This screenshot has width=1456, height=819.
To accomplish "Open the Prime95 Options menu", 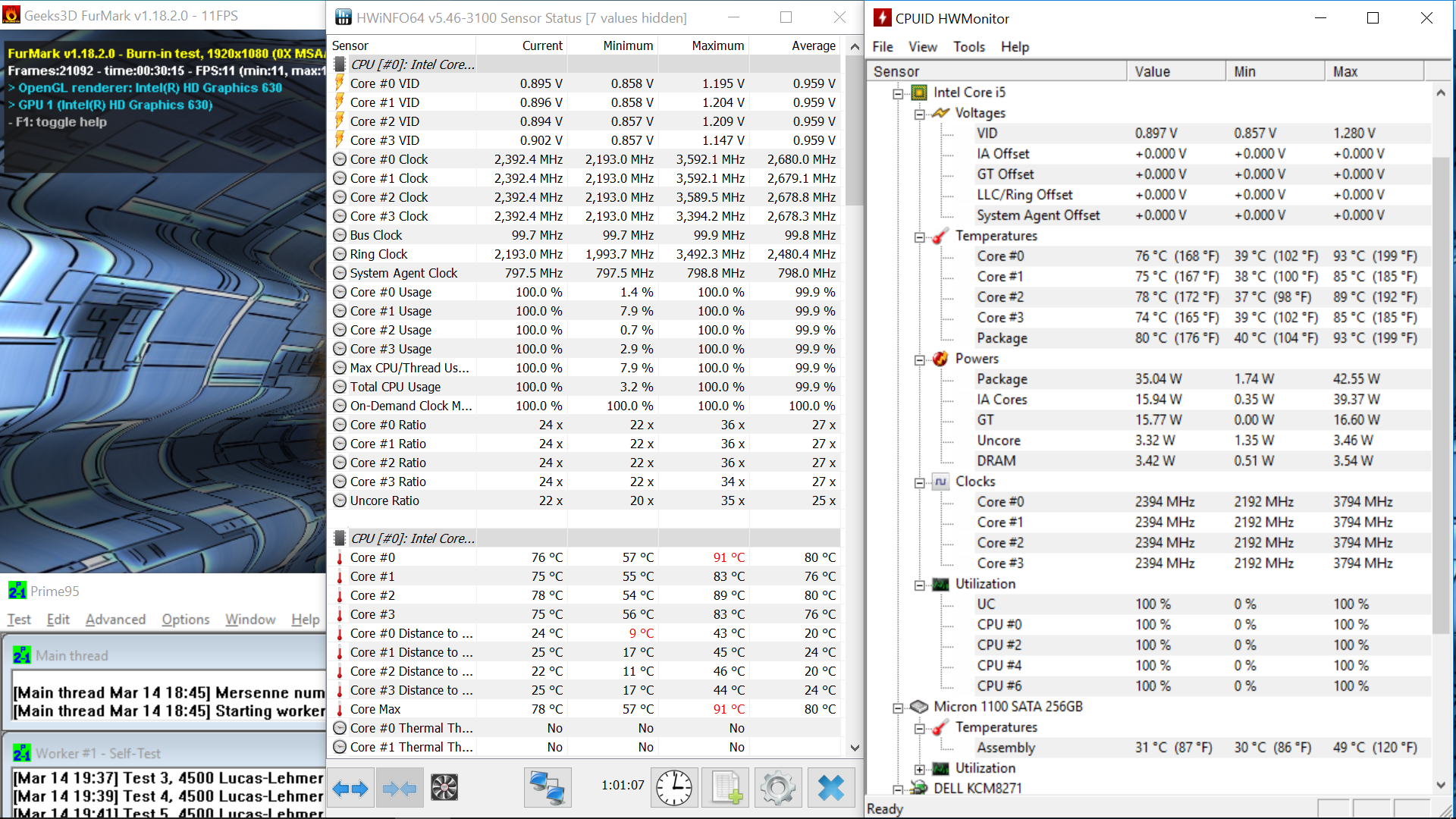I will [x=185, y=620].
